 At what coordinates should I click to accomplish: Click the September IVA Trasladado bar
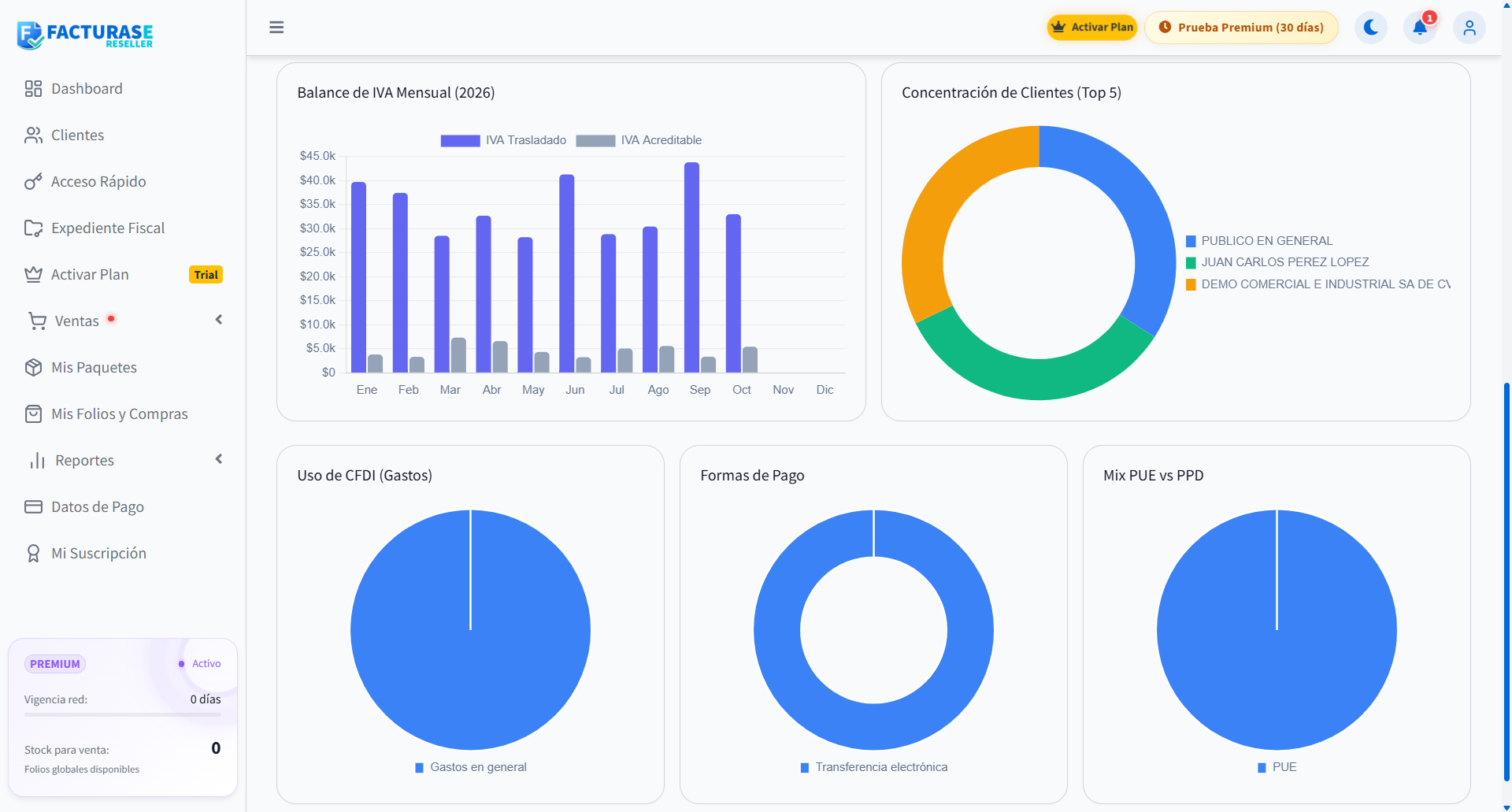(691, 267)
